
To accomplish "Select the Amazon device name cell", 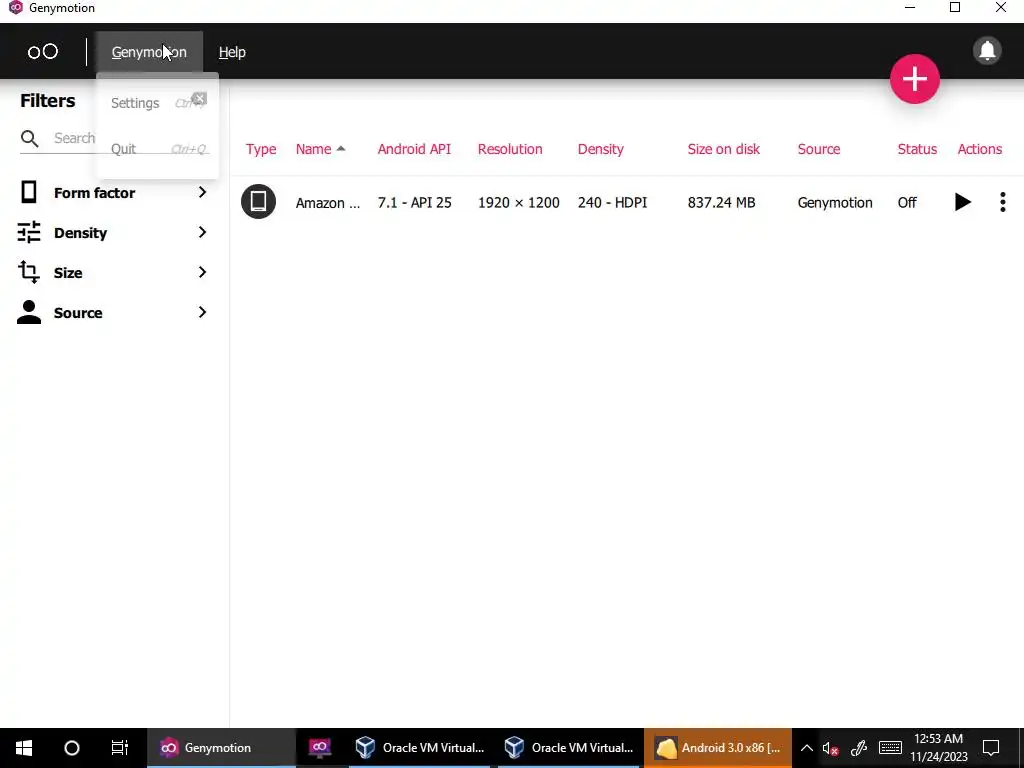I will (327, 202).
